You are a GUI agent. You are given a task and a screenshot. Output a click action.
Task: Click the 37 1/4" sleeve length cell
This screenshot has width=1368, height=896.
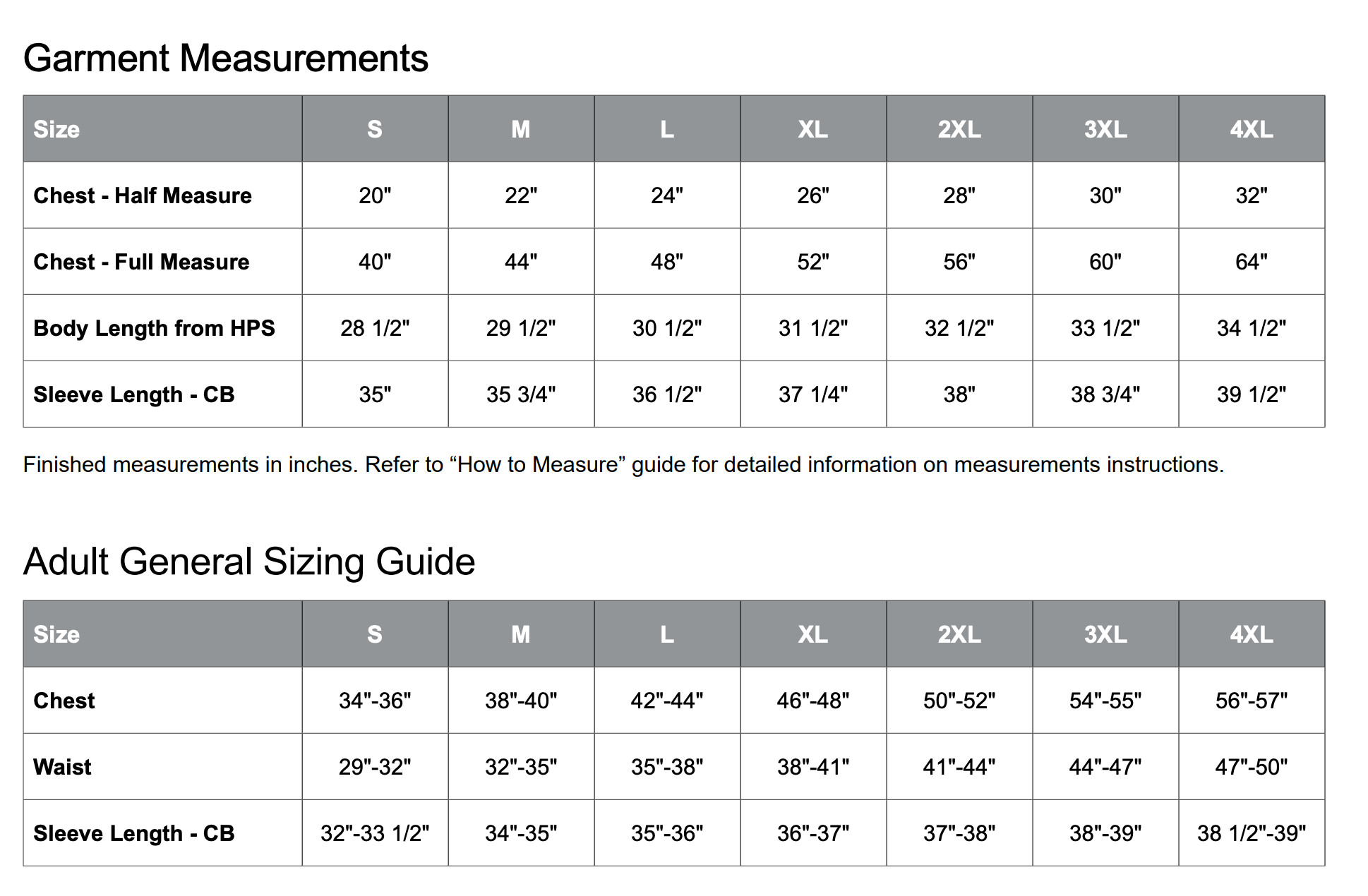(813, 394)
